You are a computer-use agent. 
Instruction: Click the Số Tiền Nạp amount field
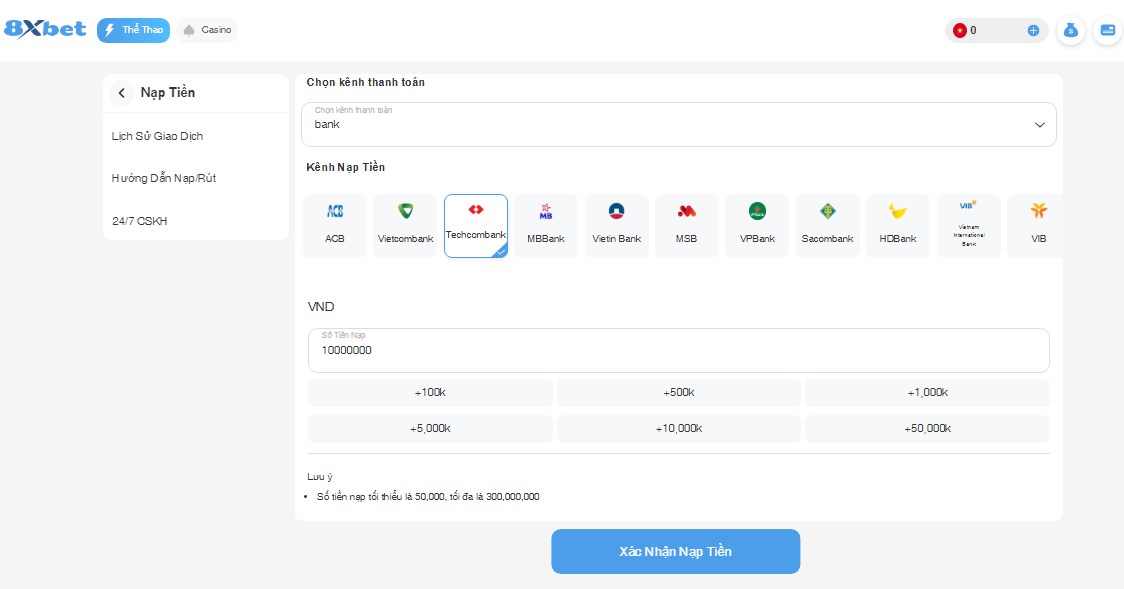pyautogui.click(x=679, y=350)
